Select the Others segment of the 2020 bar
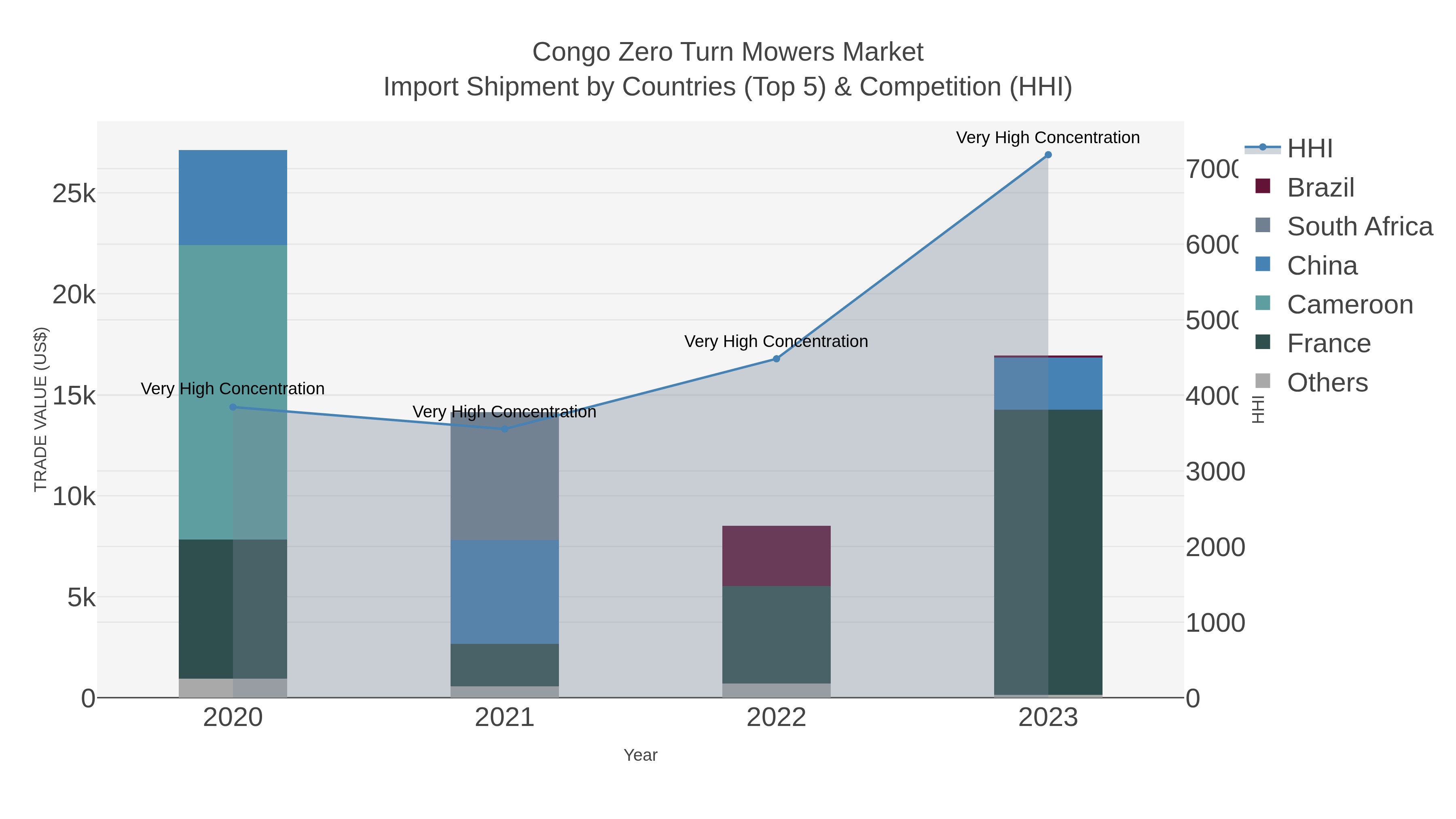 (233, 688)
